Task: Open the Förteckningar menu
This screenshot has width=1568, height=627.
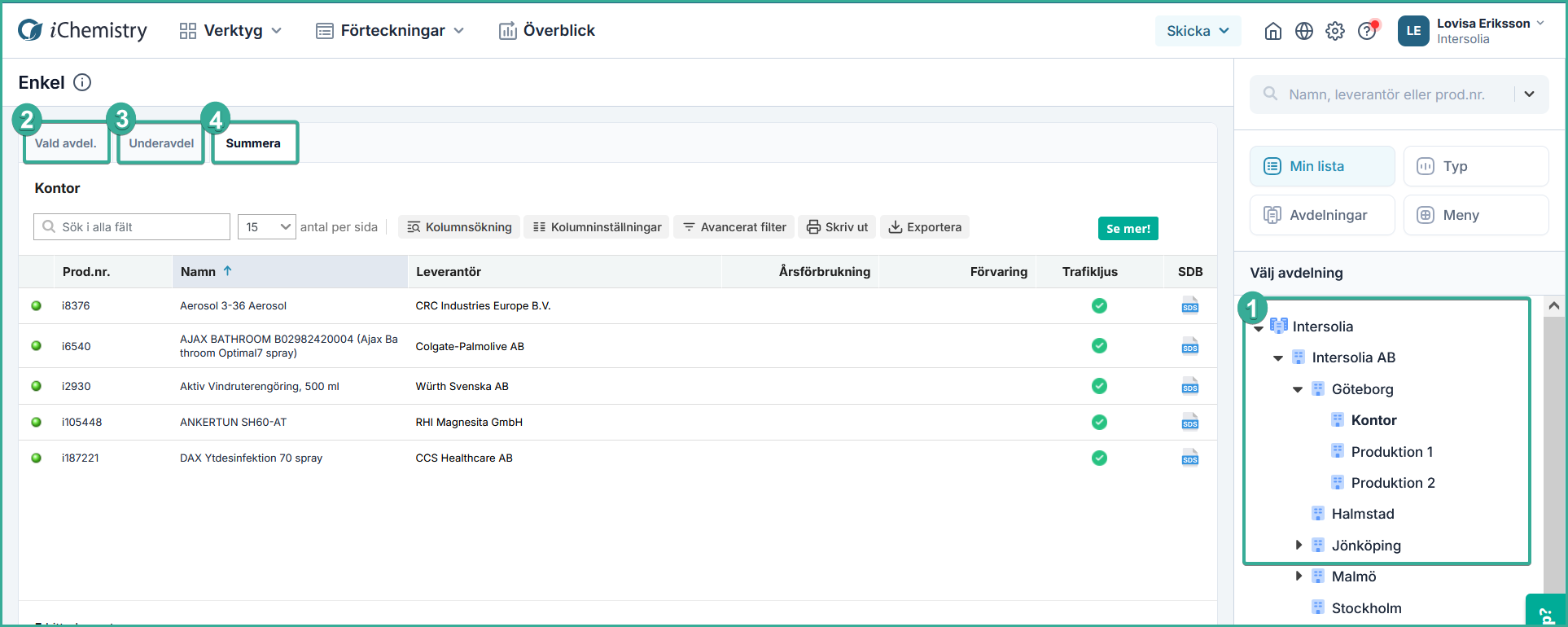Action: [x=390, y=30]
